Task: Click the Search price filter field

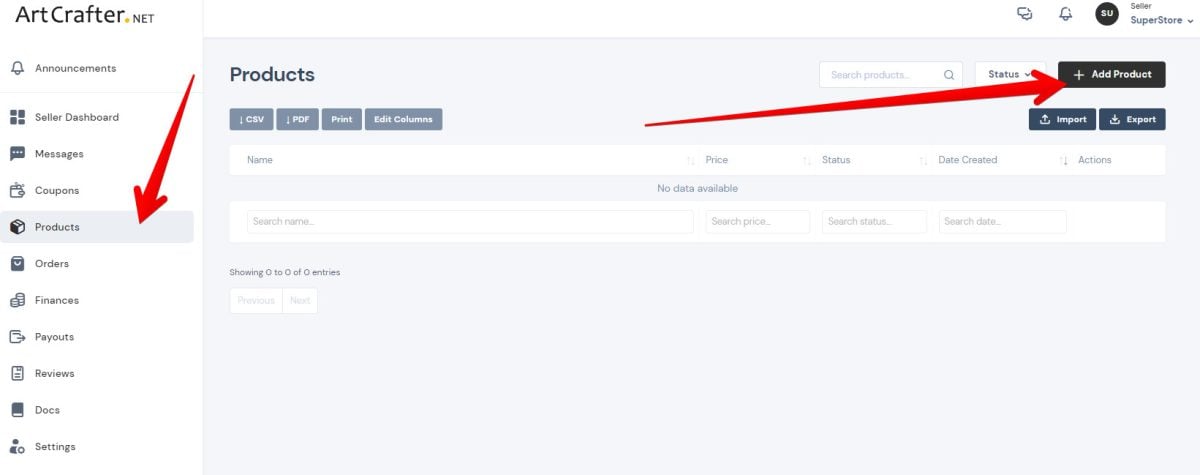Action: (758, 222)
